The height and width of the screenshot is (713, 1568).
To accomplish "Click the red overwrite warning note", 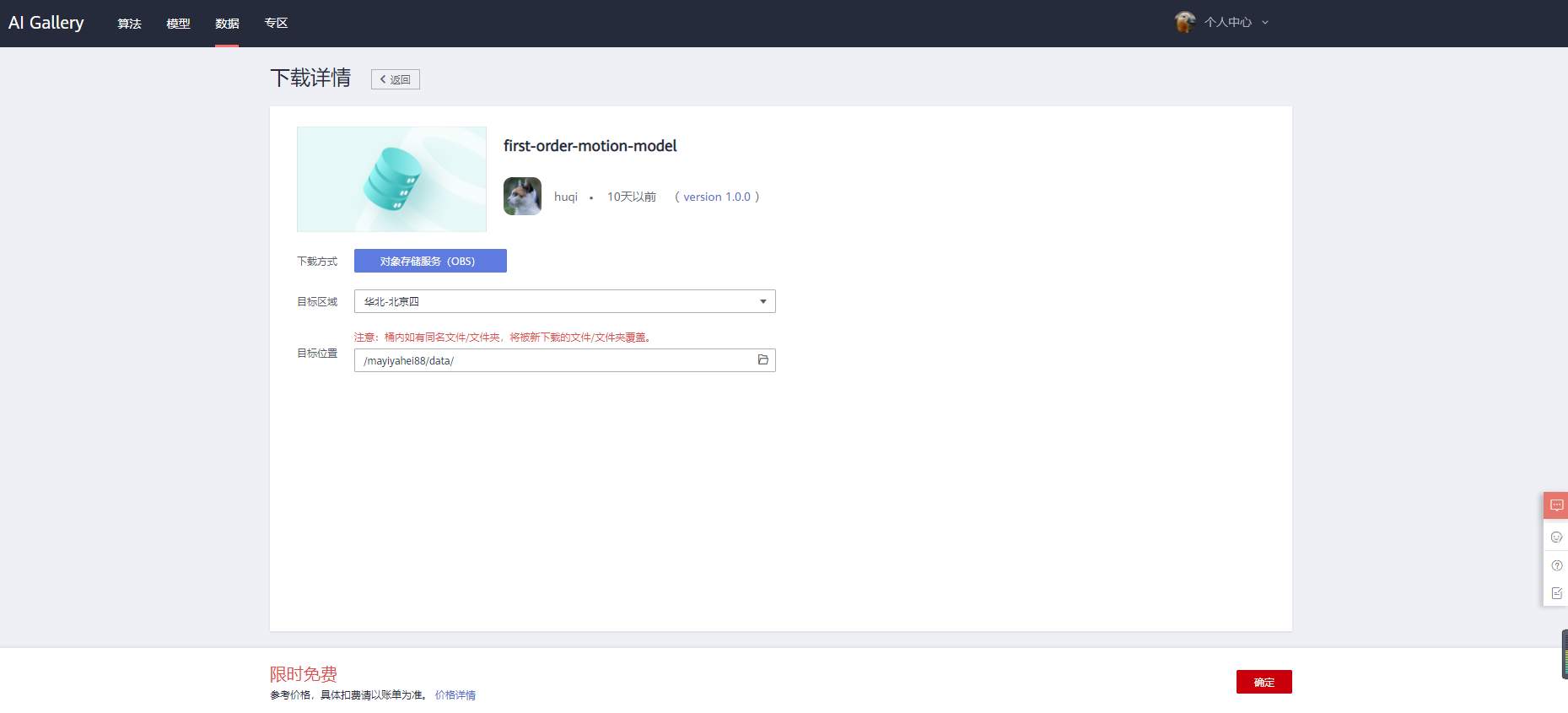I will pyautogui.click(x=504, y=338).
